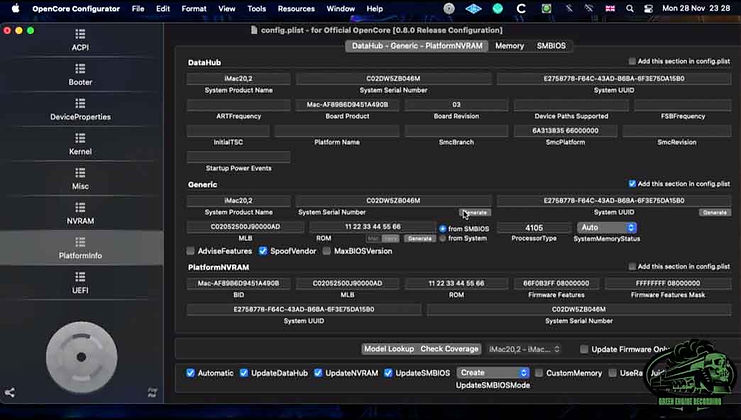Check Update Firmware Only option
This screenshot has height=420, width=741.
[584, 349]
